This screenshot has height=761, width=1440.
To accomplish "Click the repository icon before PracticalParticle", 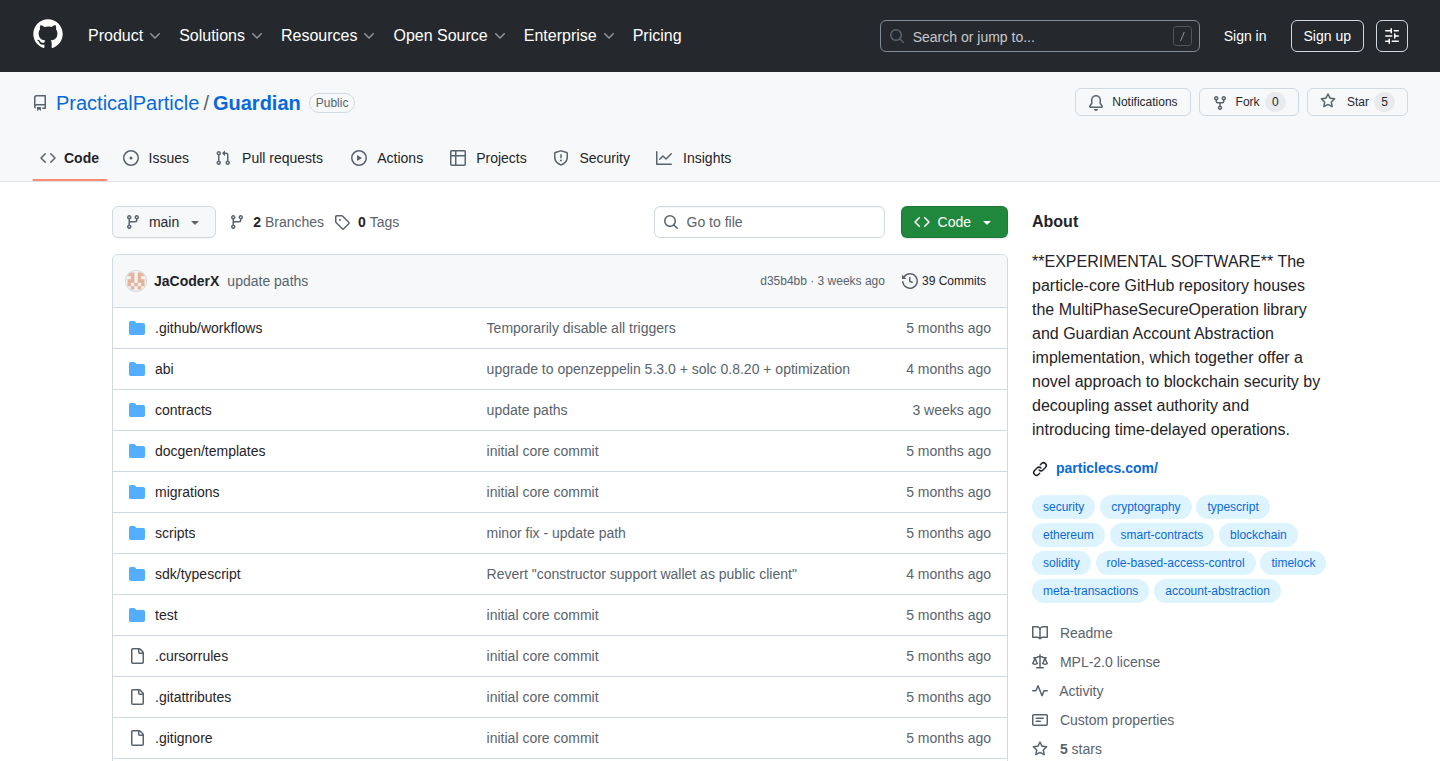I will pyautogui.click(x=40, y=103).
